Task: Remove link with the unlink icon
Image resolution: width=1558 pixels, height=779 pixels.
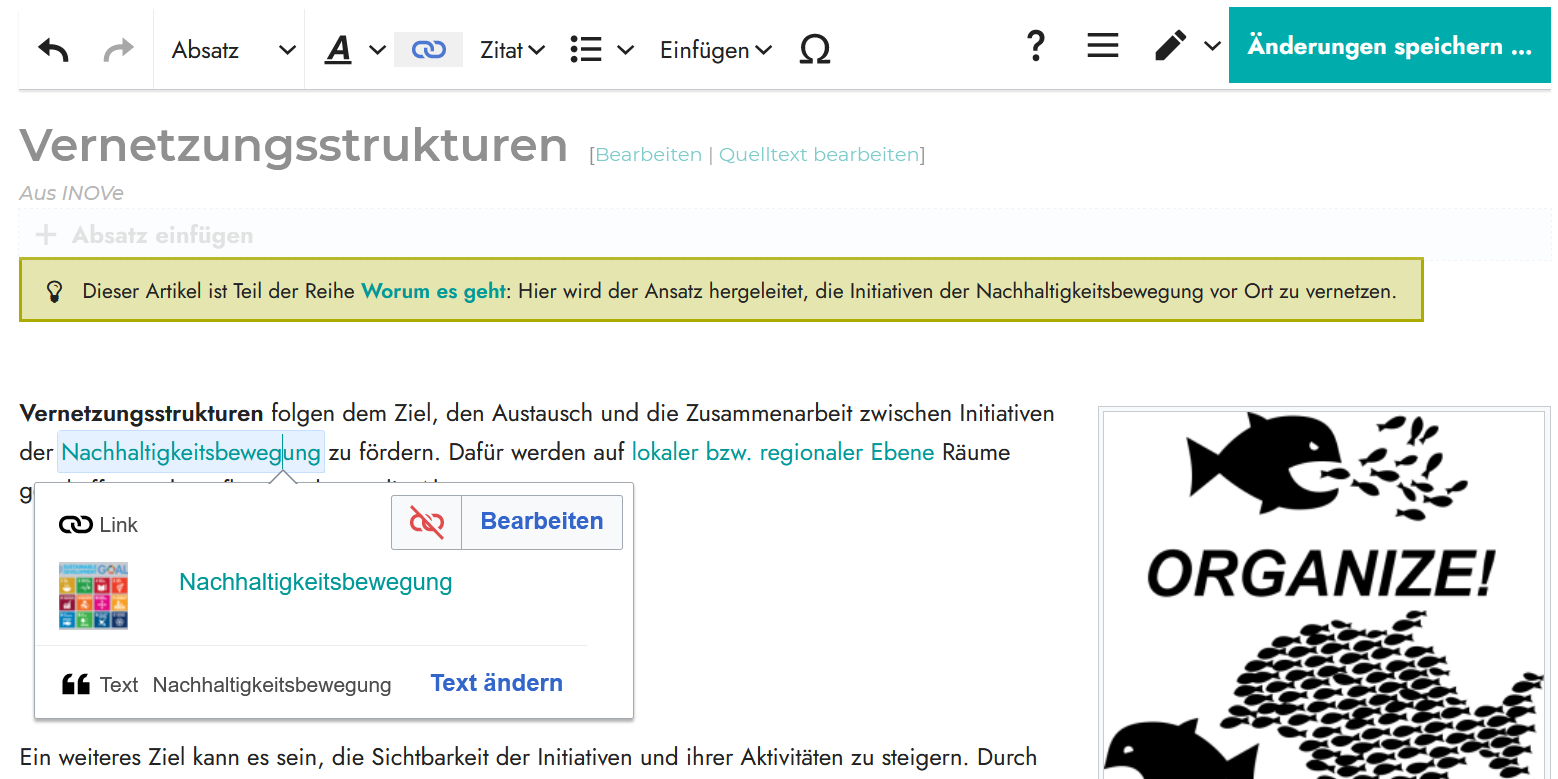Action: pyautogui.click(x=427, y=522)
